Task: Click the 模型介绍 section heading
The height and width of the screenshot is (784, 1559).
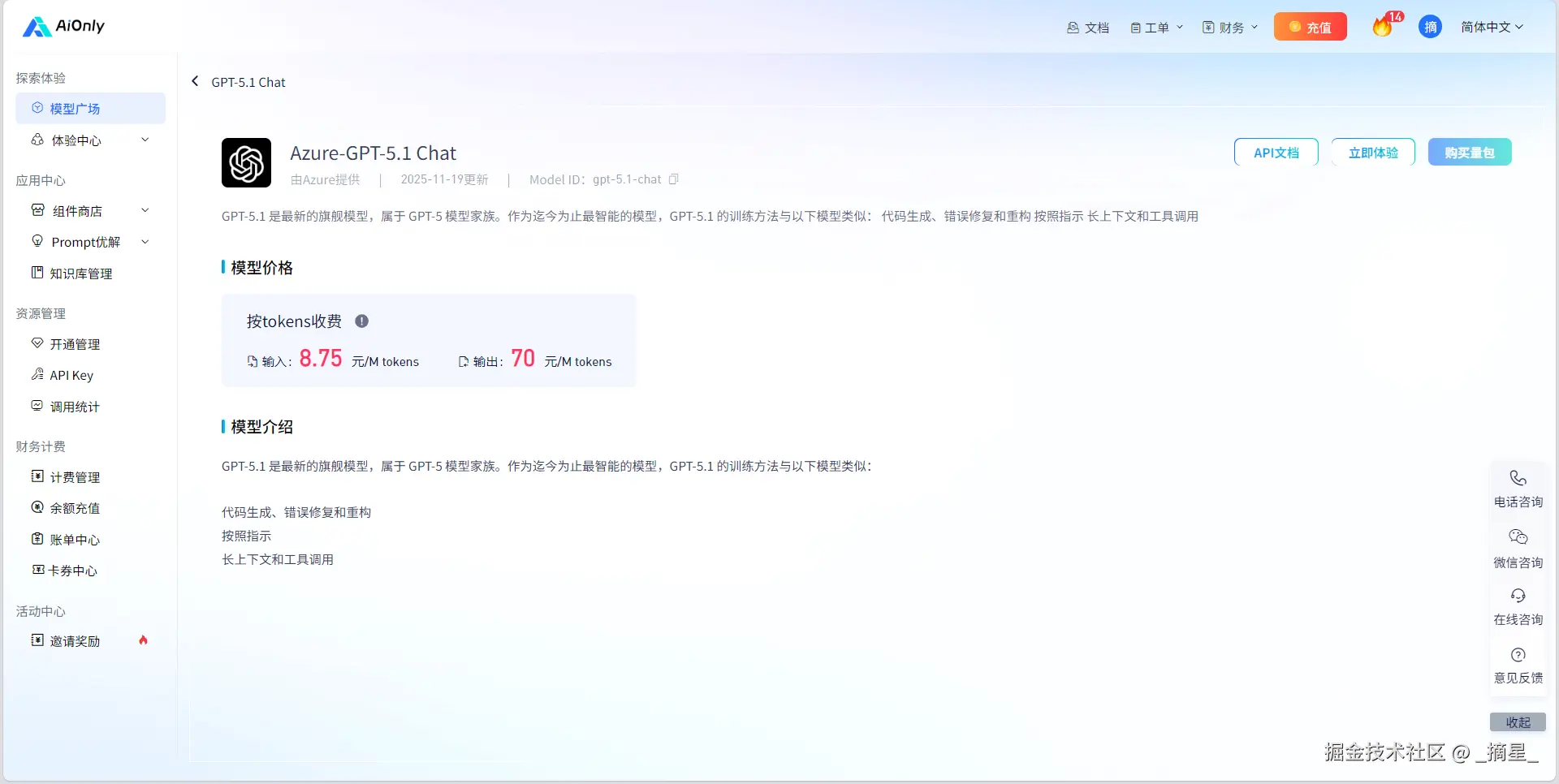Action: (x=261, y=427)
